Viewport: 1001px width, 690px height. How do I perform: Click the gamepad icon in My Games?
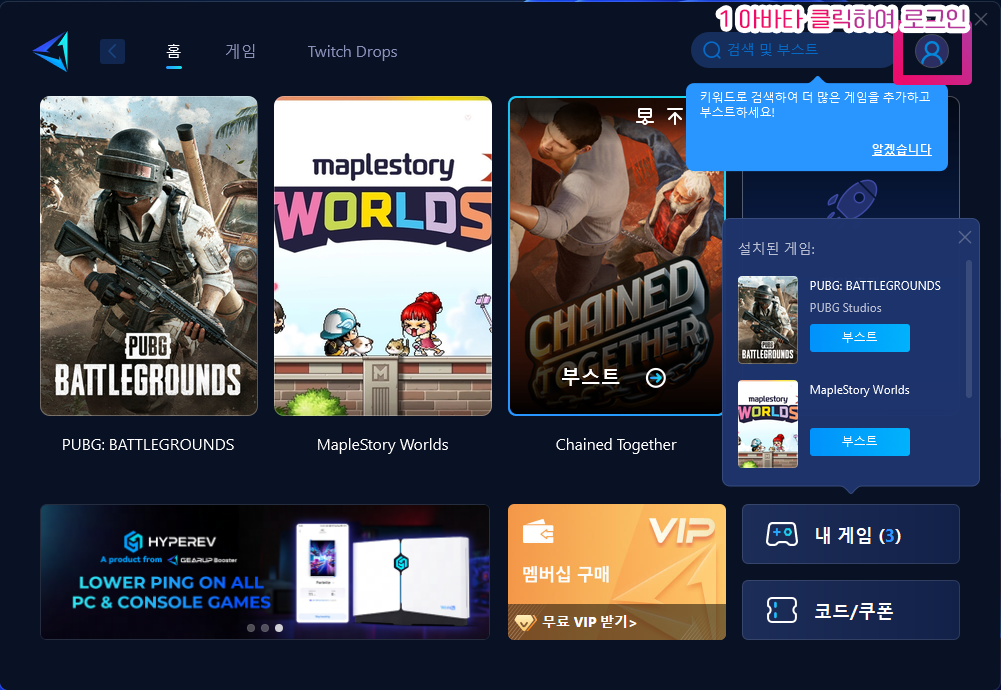[781, 535]
